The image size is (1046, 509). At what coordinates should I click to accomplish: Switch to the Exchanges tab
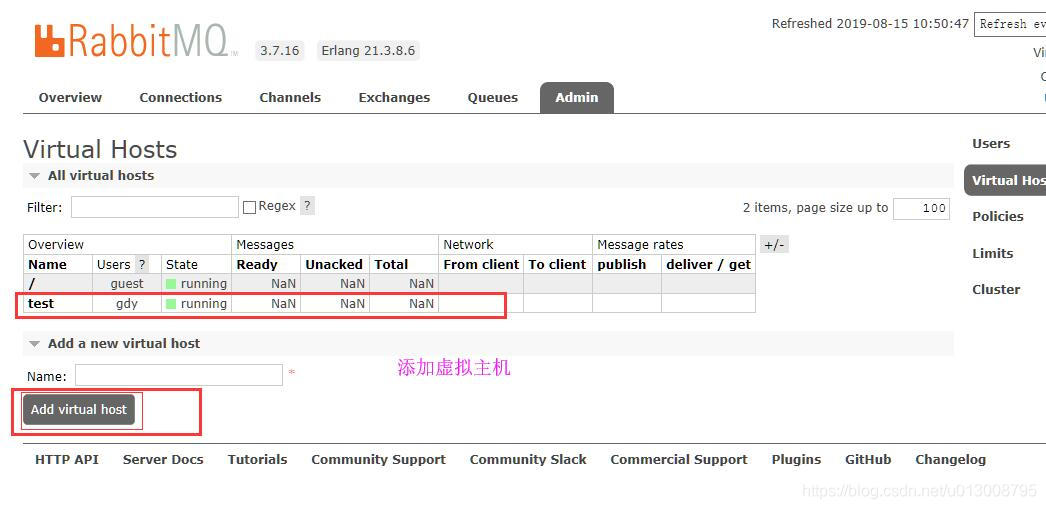394,97
